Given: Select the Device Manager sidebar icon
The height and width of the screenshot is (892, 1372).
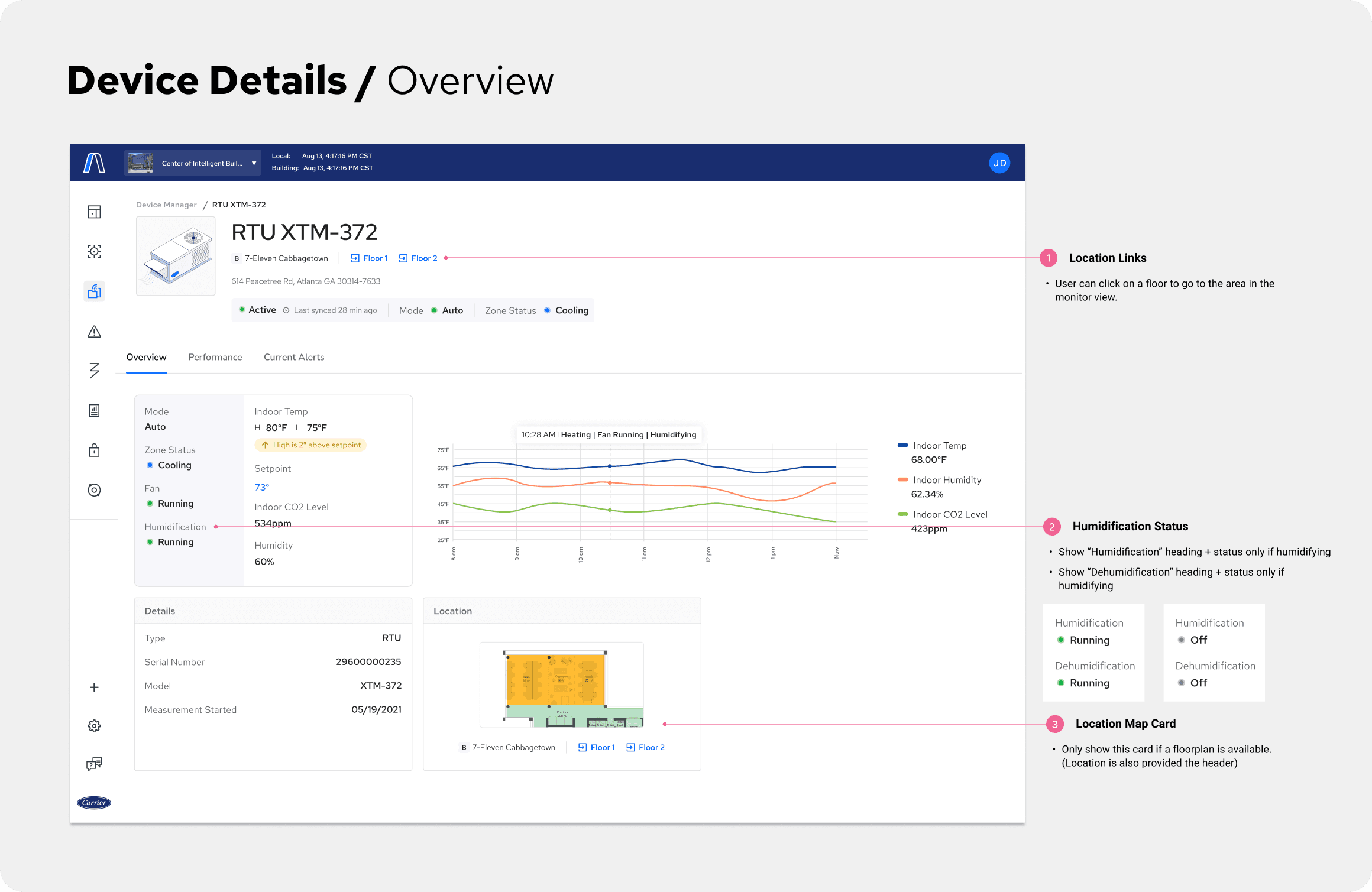Looking at the screenshot, I should click(x=94, y=291).
